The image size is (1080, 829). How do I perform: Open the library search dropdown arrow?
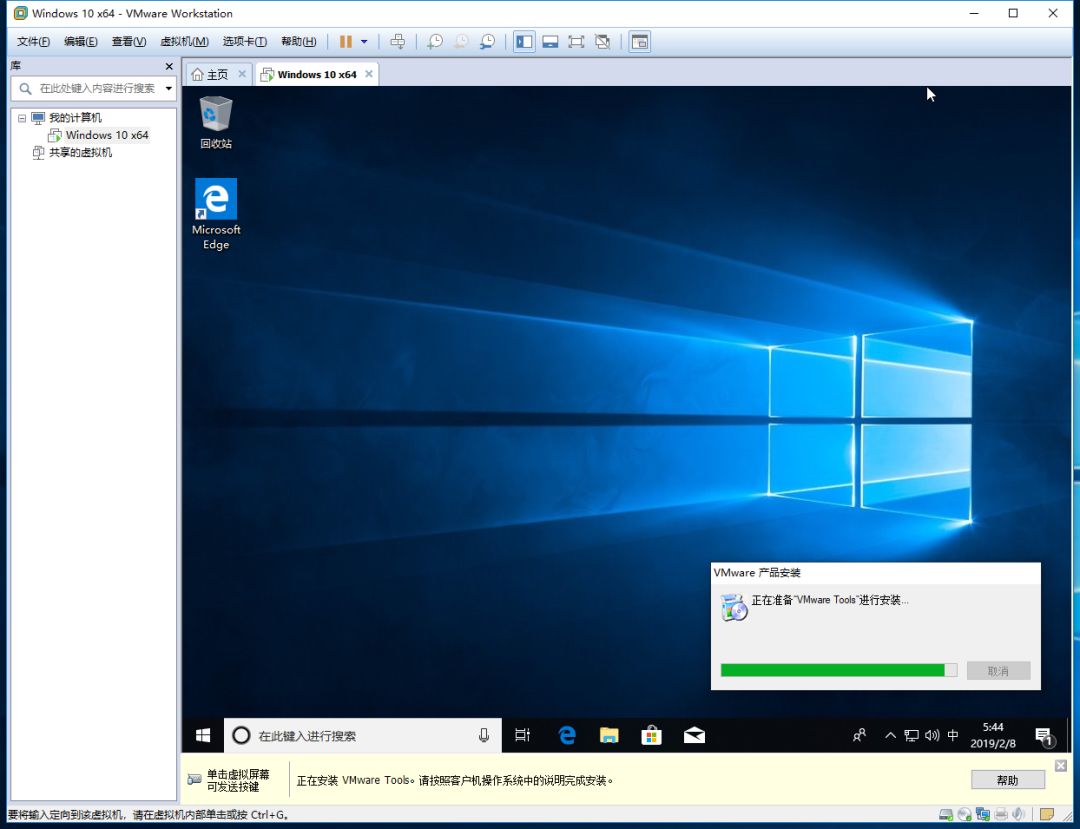(169, 88)
